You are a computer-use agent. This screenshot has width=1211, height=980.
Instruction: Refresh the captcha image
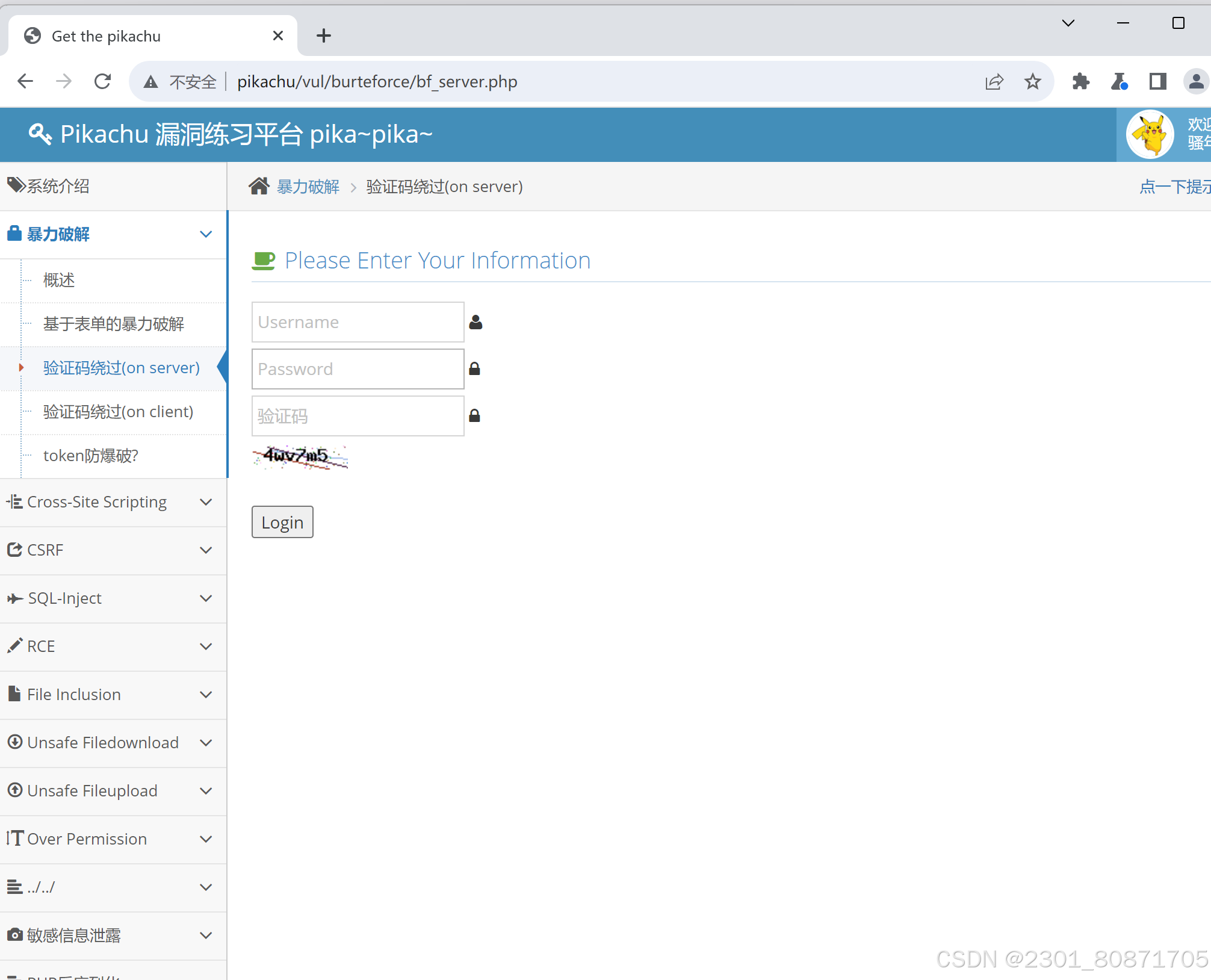pos(300,457)
